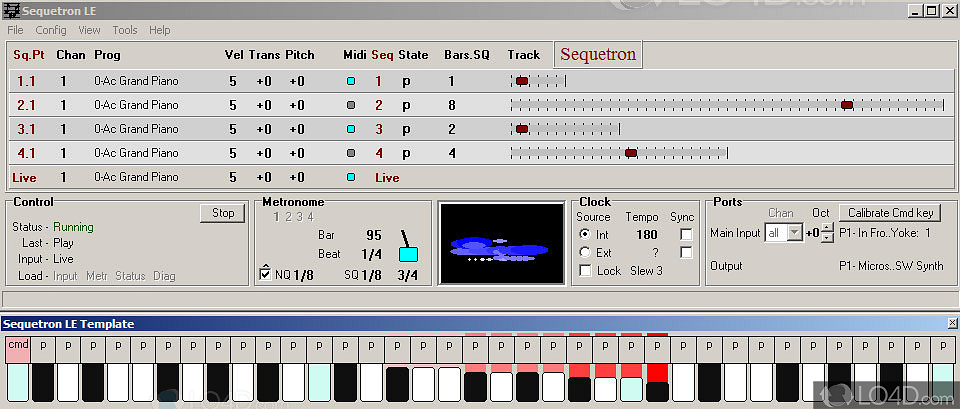The height and width of the screenshot is (409, 960).
Task: Click the Sequetron app icon in title bar
Action: click(x=10, y=10)
